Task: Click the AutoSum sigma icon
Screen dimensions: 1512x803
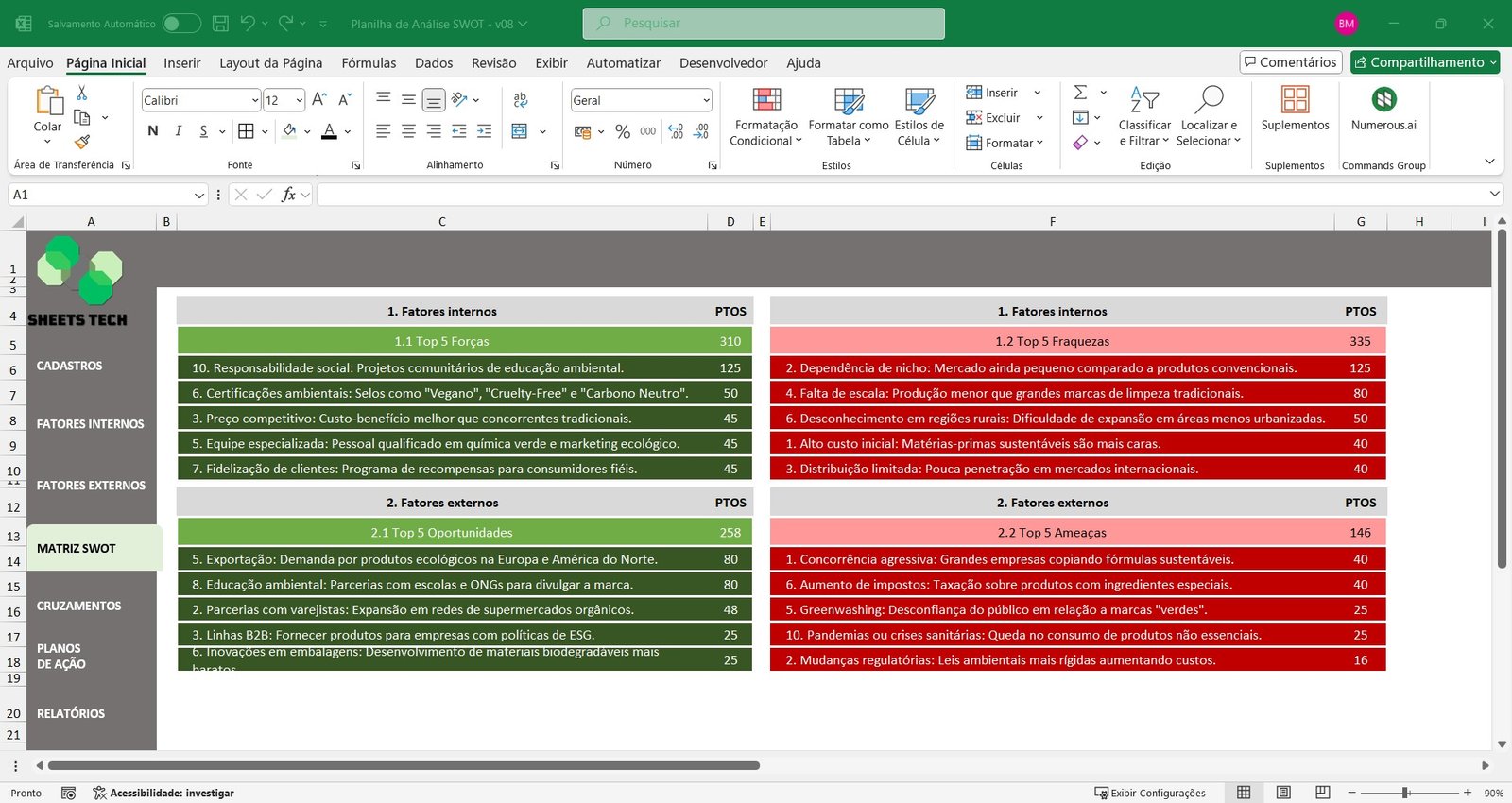Action: click(1080, 92)
